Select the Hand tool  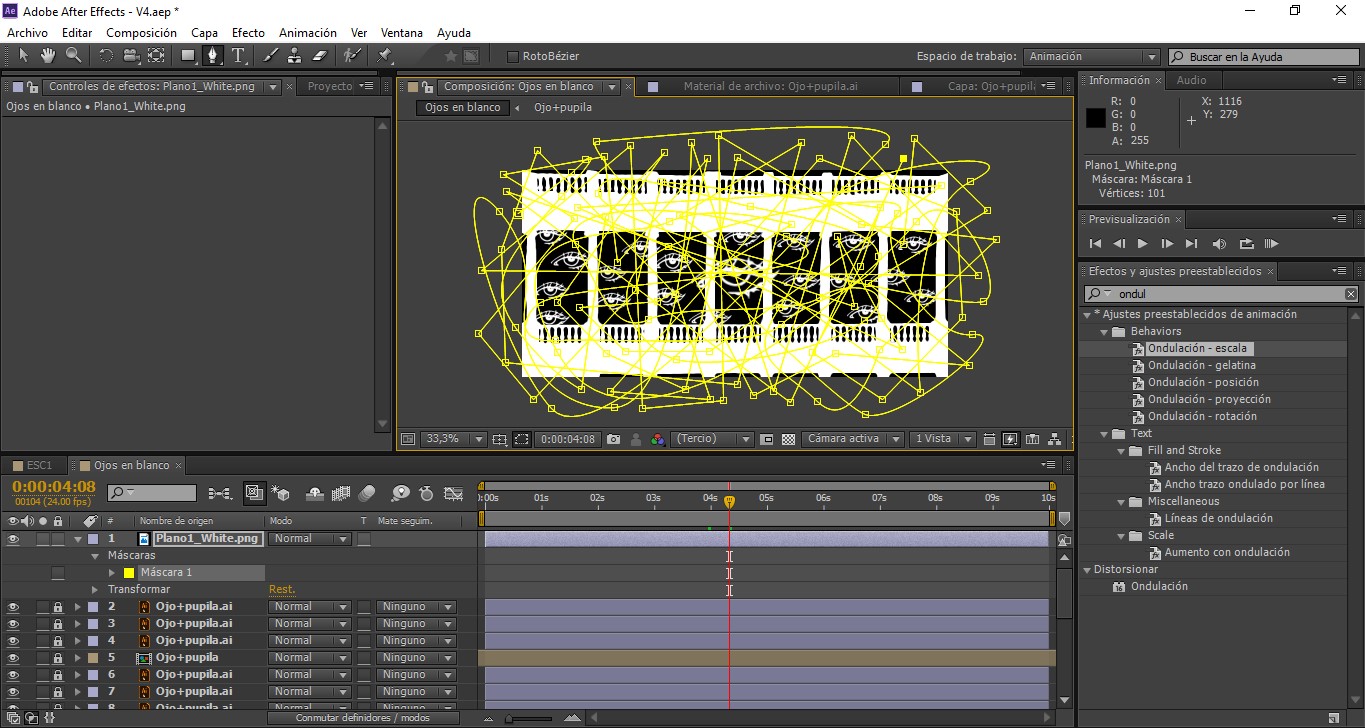pos(47,56)
